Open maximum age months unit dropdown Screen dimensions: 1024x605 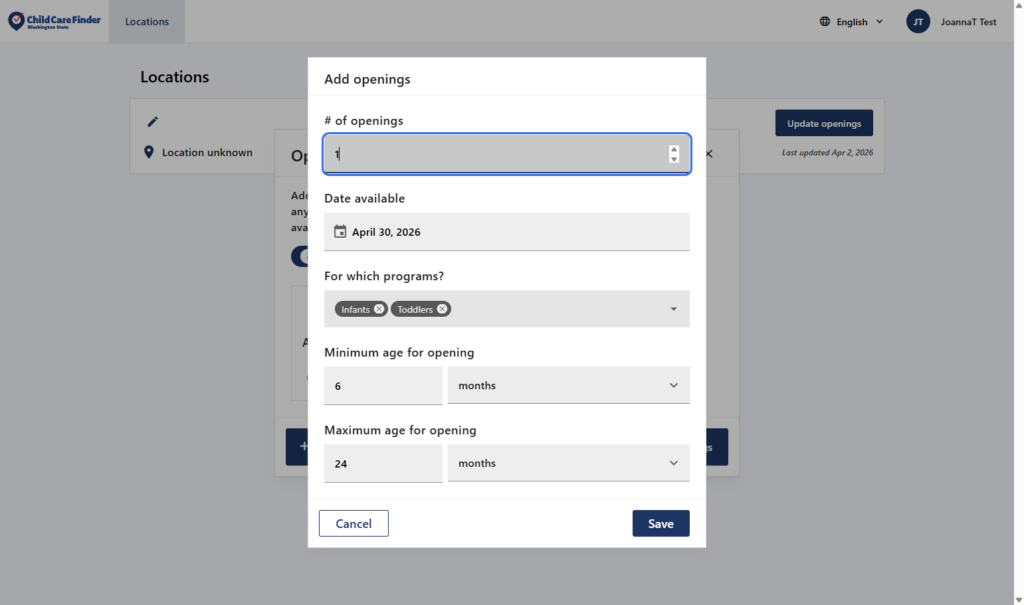pos(568,464)
